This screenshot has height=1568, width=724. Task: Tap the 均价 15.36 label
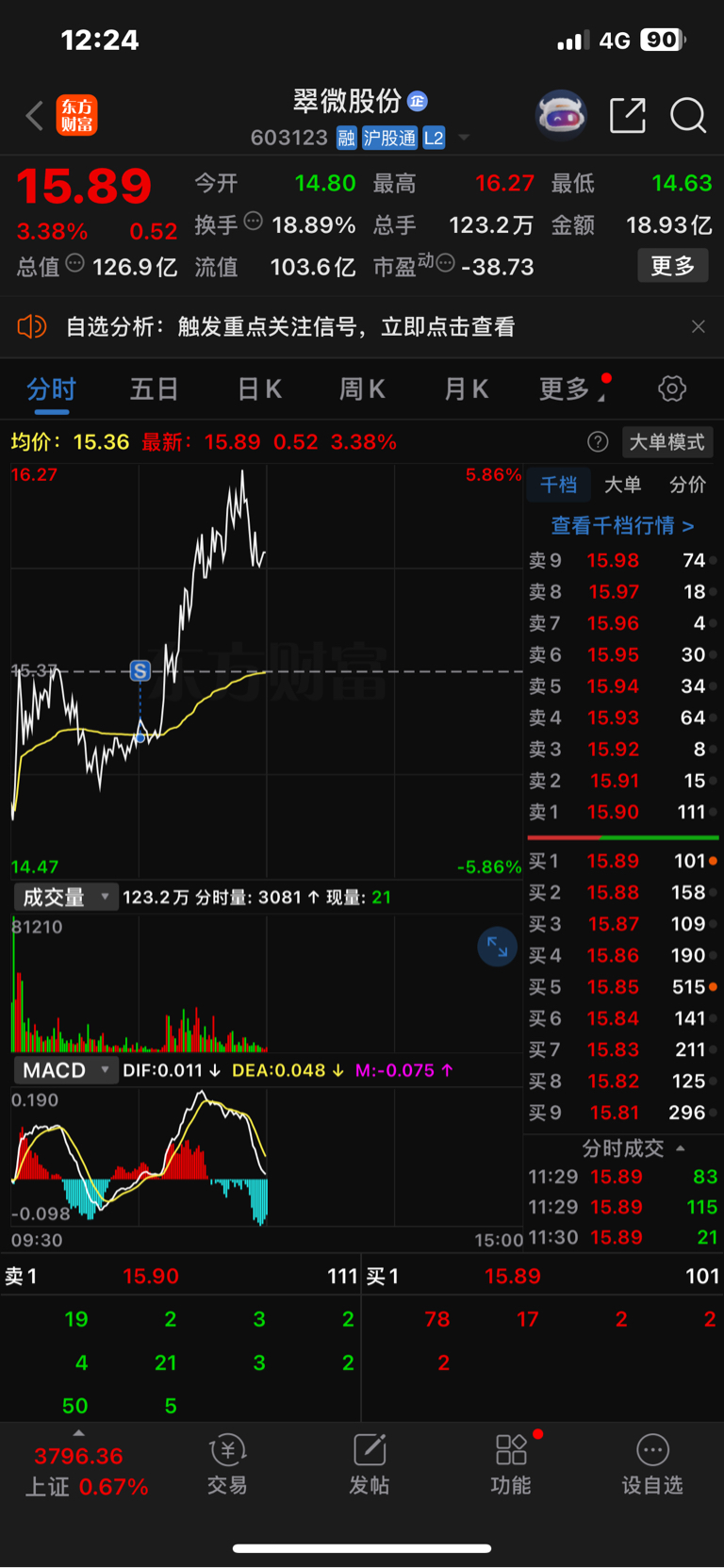pyautogui.click(x=70, y=441)
